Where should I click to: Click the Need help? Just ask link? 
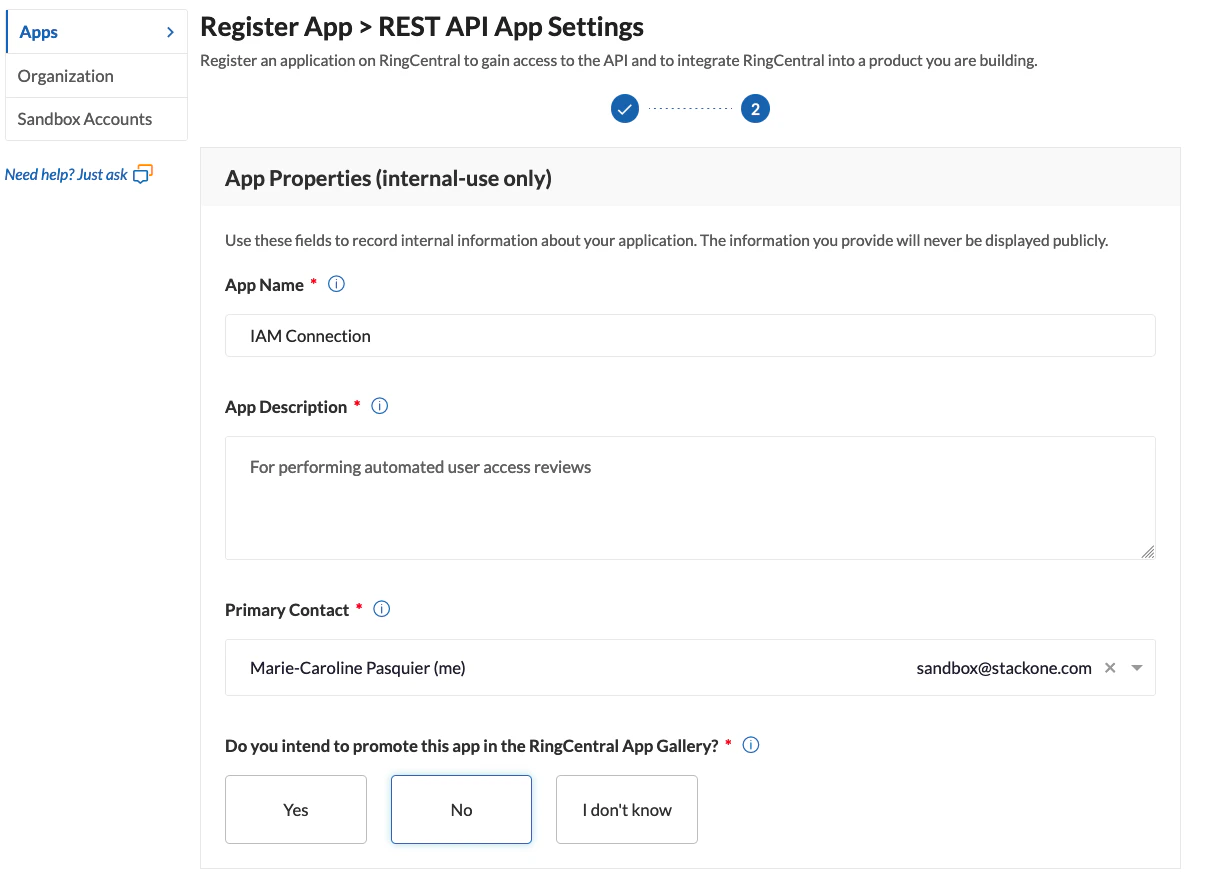click(x=65, y=173)
